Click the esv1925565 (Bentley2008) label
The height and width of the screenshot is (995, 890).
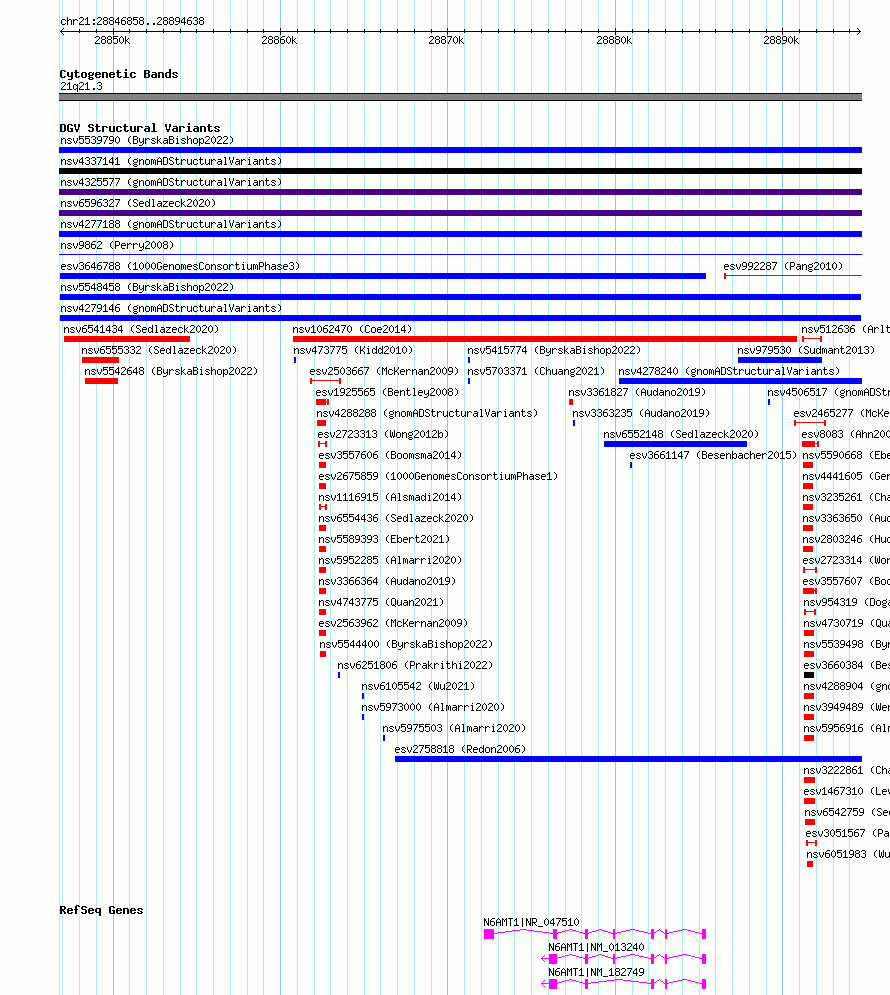point(387,392)
